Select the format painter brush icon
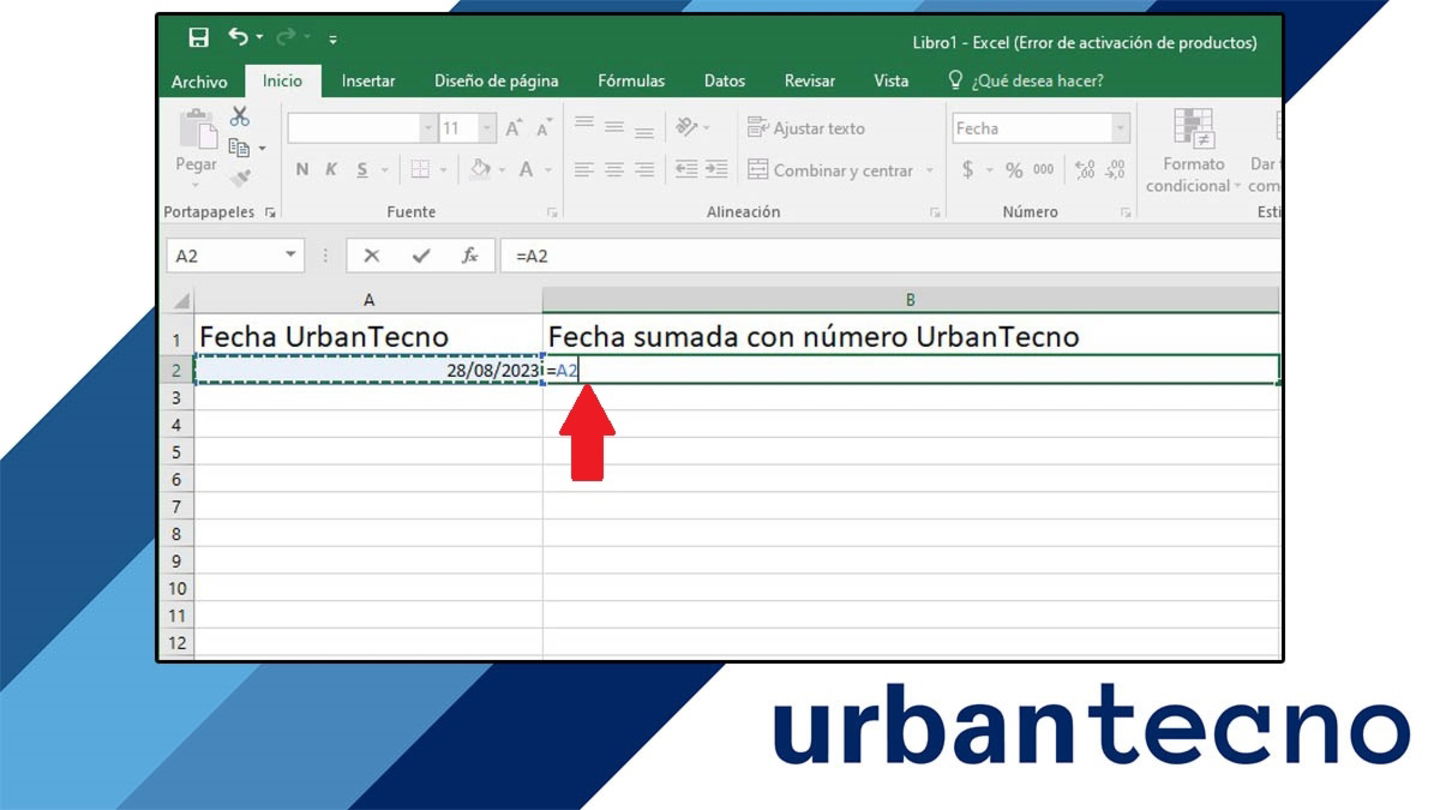The image size is (1440, 810). (239, 178)
